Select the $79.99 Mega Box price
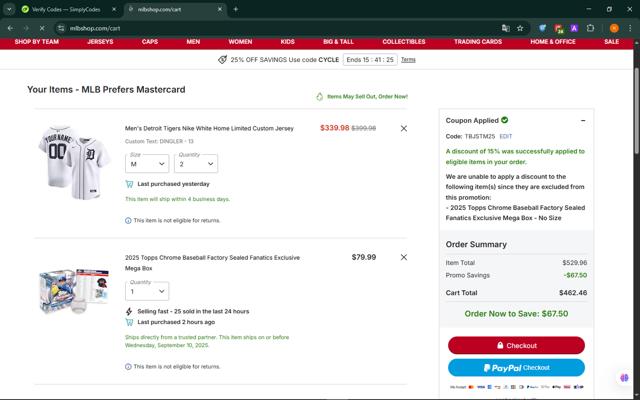640x400 pixels. 364,257
